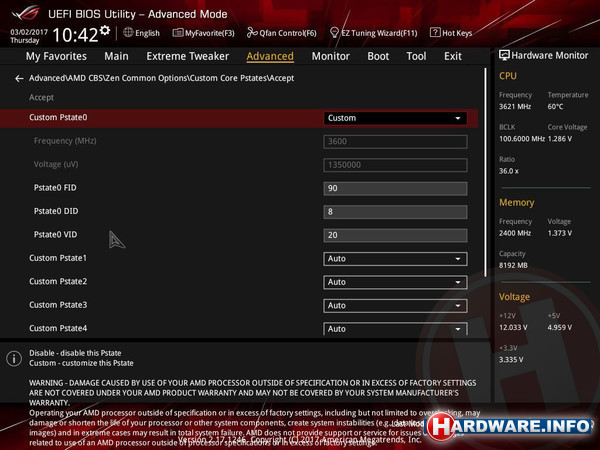Image resolution: width=600 pixels, height=450 pixels.
Task: Open the Custom Pstate1 Auto dropdown
Action: [395, 259]
